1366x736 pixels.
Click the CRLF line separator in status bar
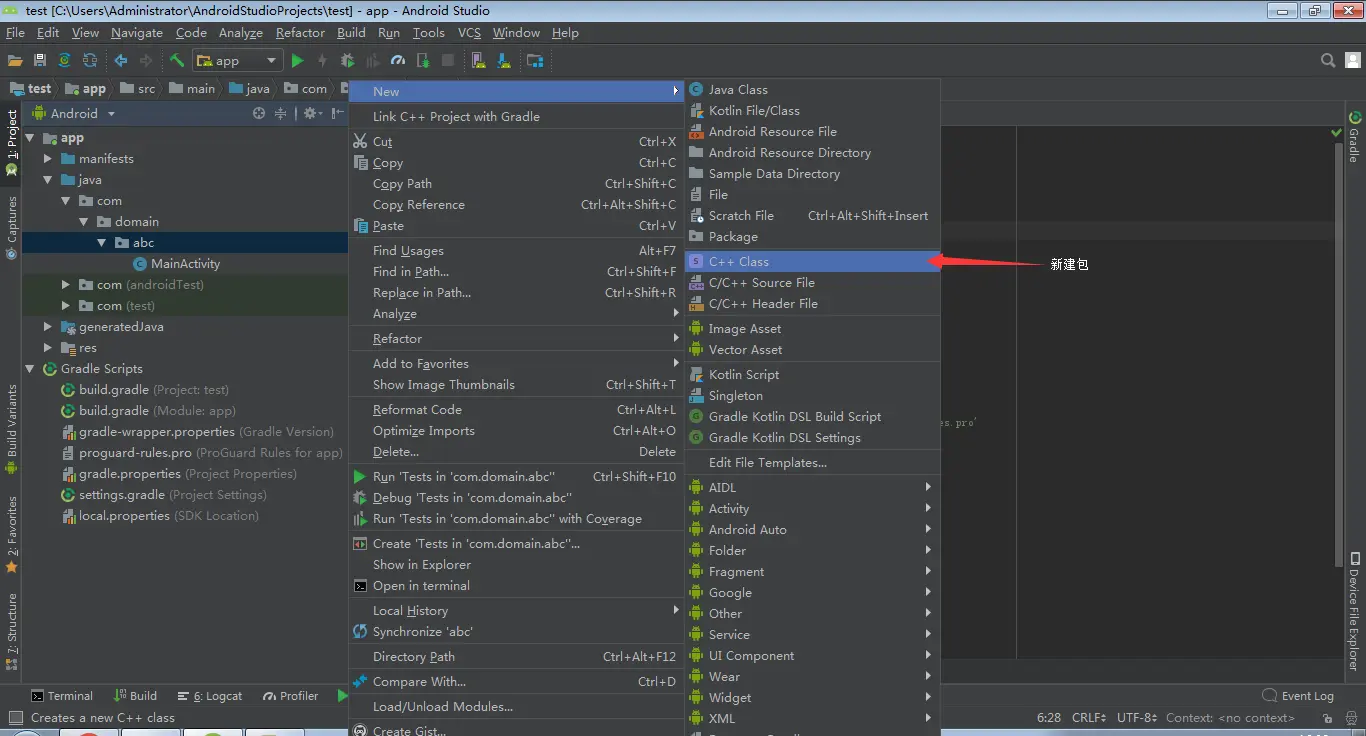[x=1088, y=717]
